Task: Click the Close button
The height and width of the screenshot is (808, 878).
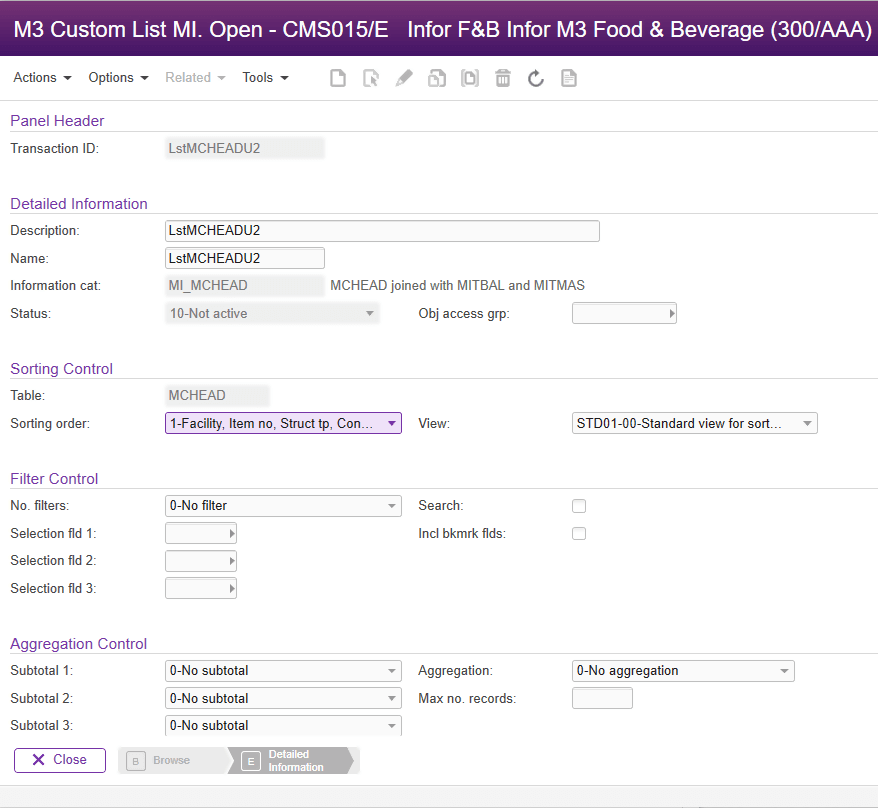Action: click(x=59, y=760)
